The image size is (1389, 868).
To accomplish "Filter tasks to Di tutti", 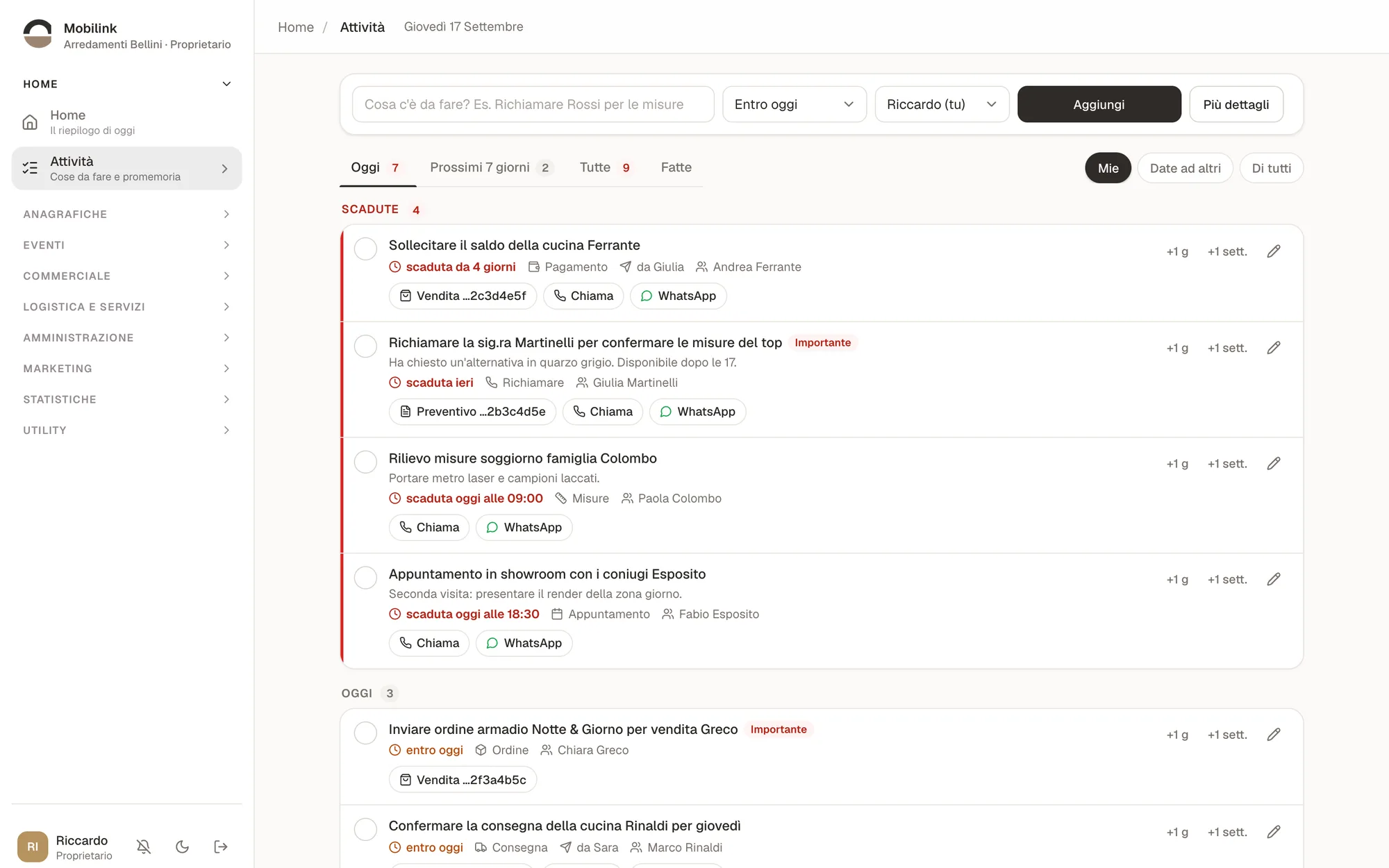I will (x=1271, y=168).
